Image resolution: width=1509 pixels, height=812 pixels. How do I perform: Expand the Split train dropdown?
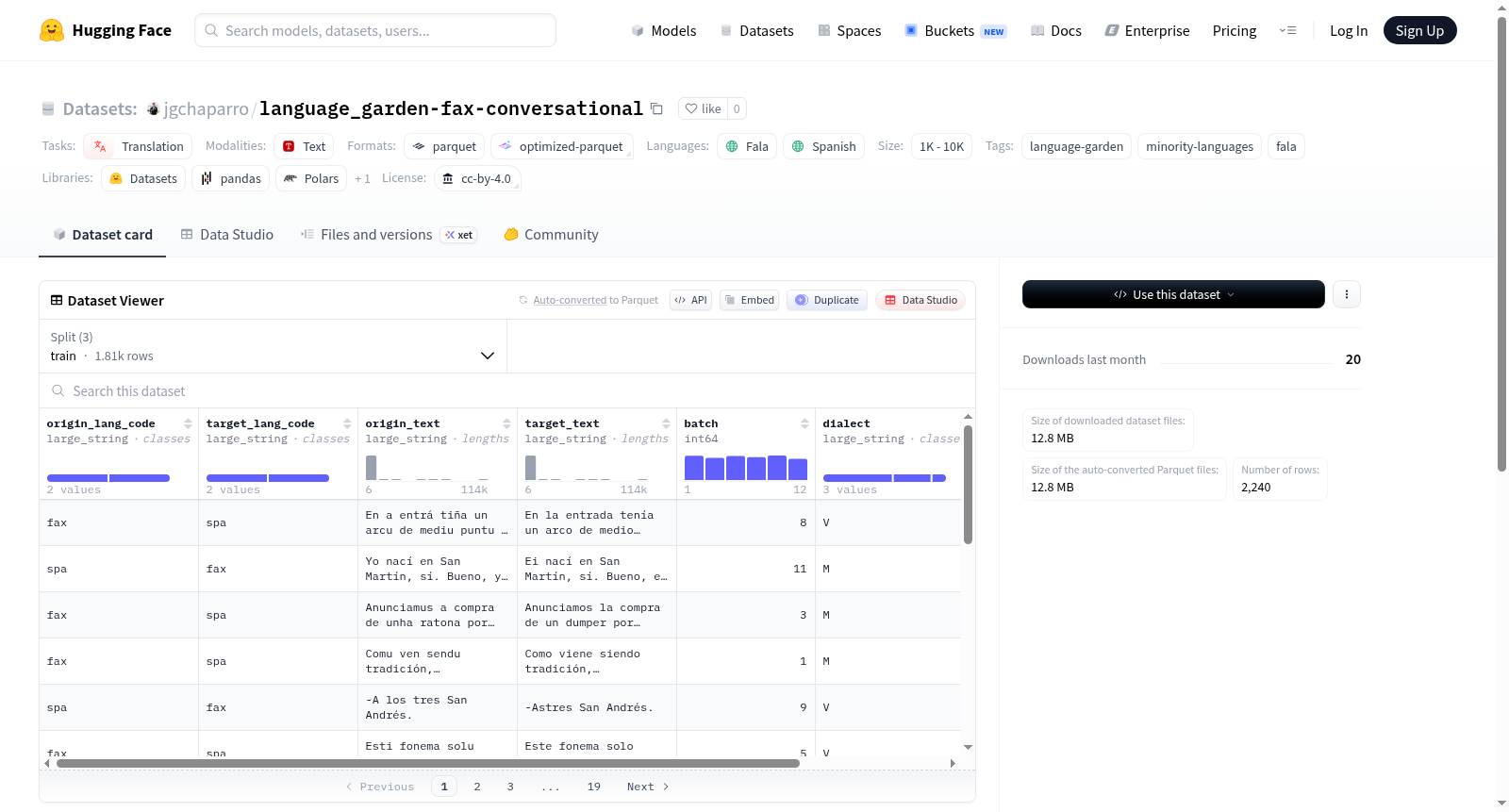tap(274, 346)
